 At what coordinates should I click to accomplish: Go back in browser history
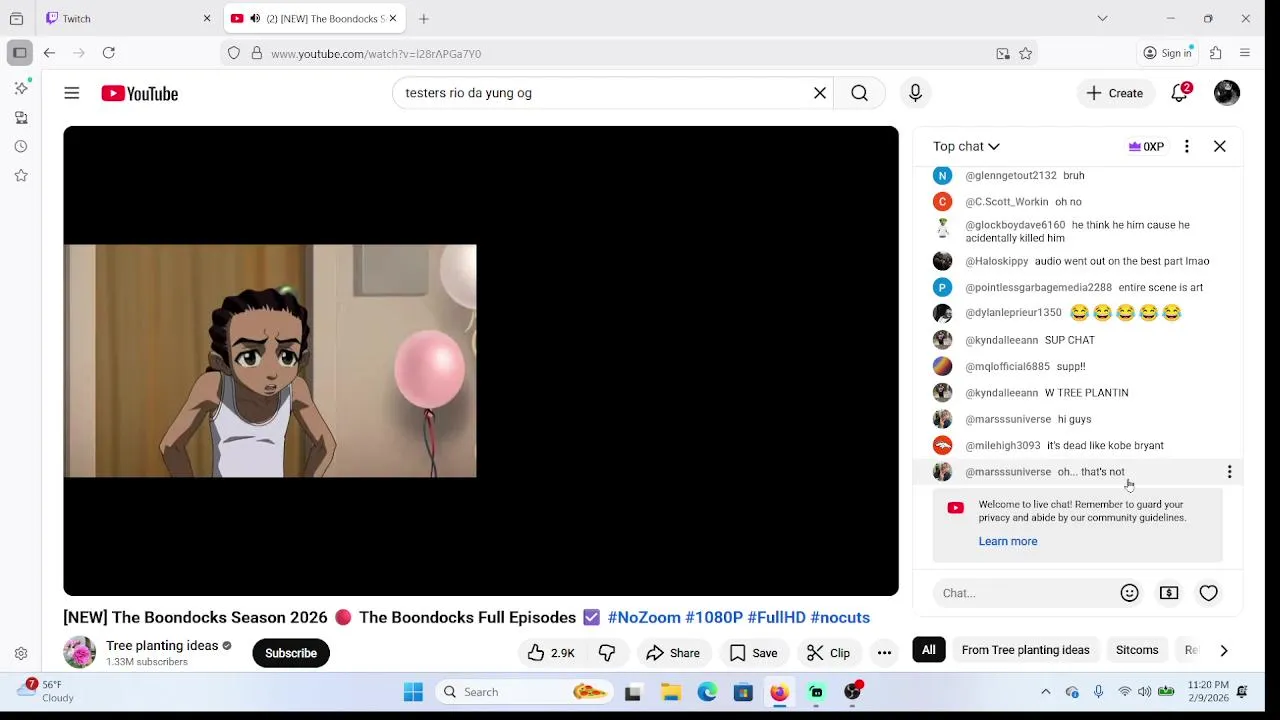tap(49, 53)
